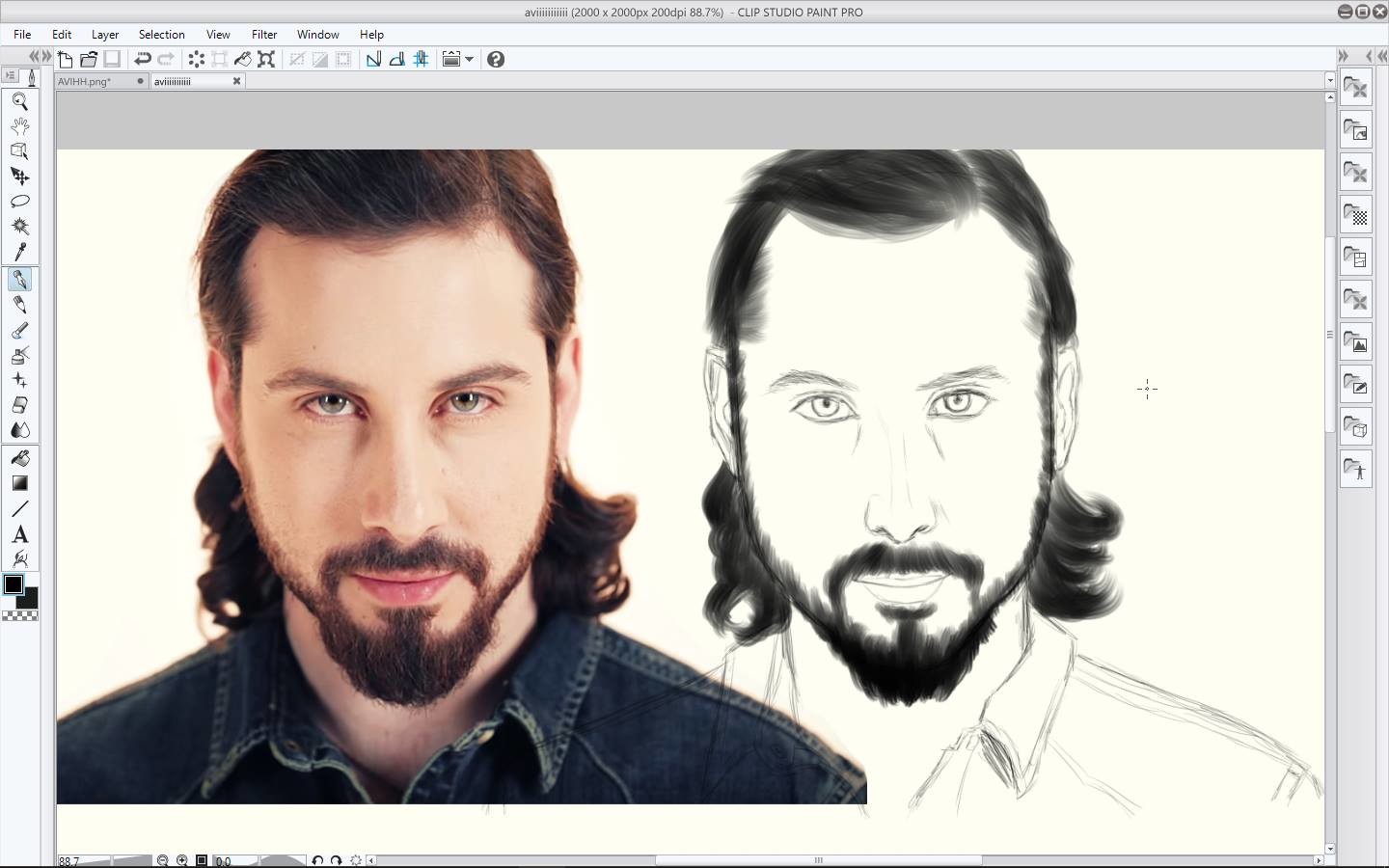Viewport: 1389px width, 868px height.
Task: Rotate canvas right in status bar
Action: (x=337, y=860)
